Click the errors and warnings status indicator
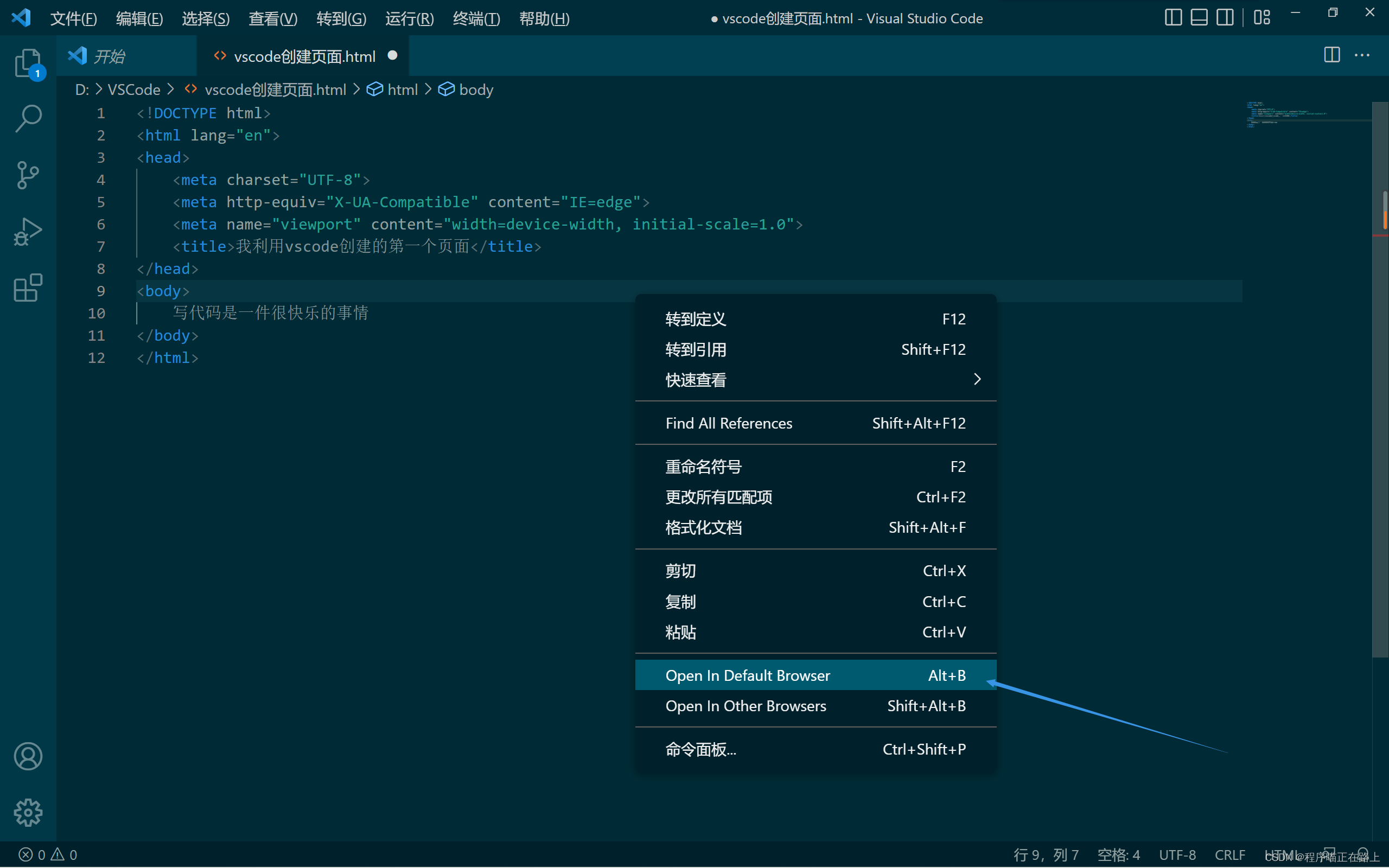 [48, 855]
